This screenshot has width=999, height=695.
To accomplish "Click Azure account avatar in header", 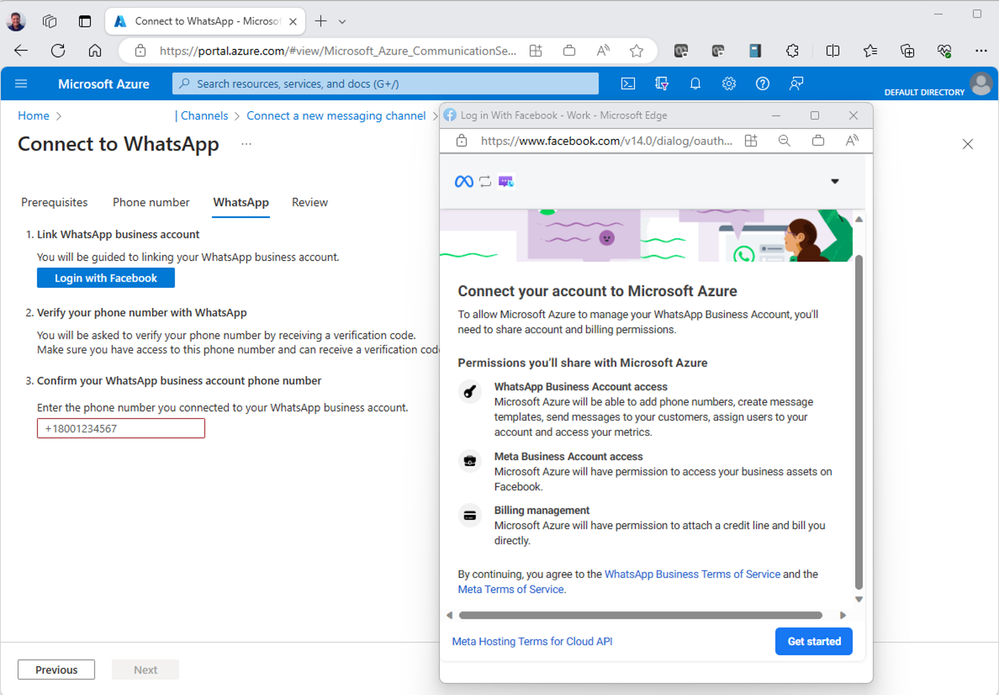I will point(982,83).
